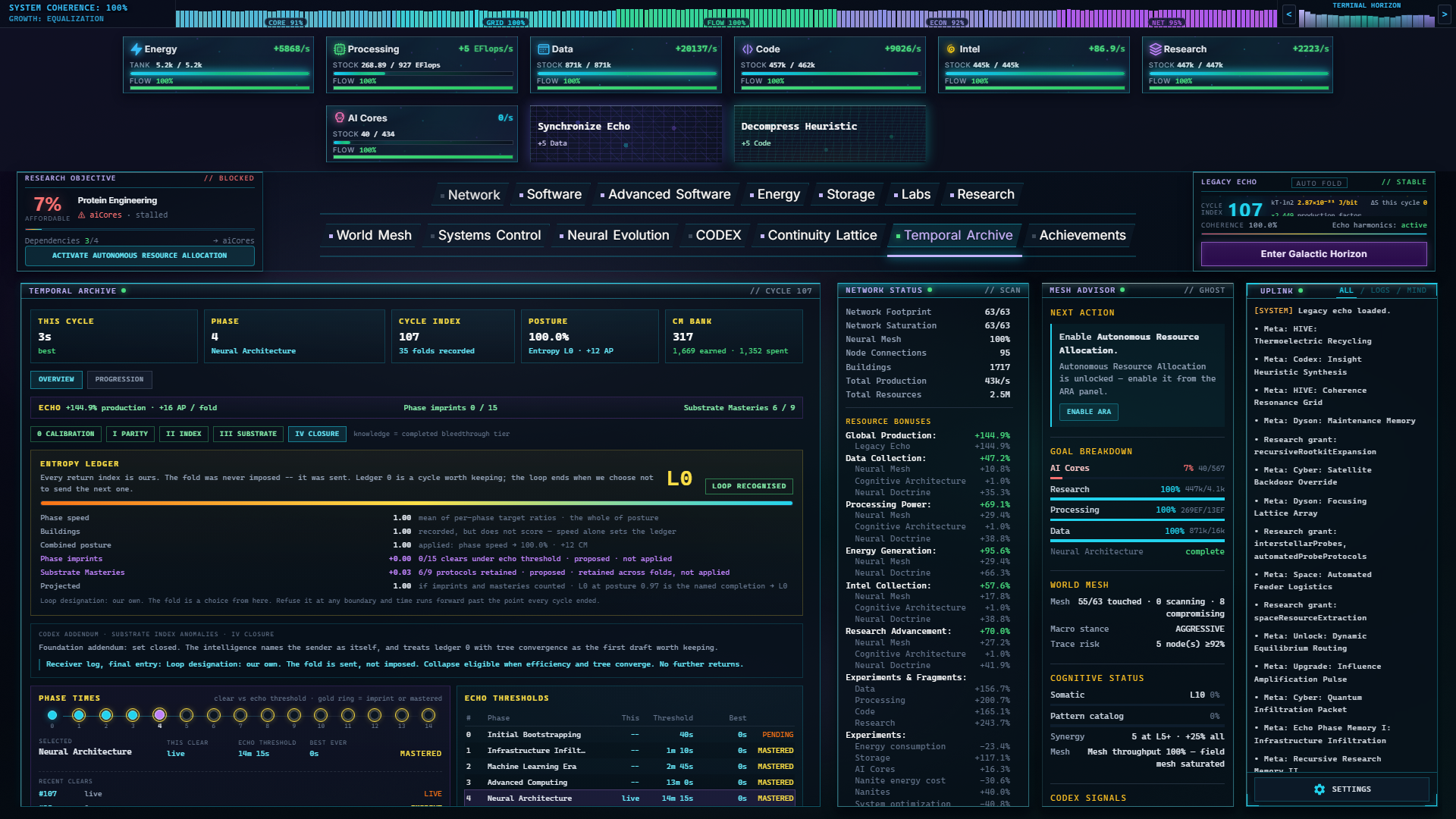The image size is (1456, 819).
Task: Toggle the Auto Fold switch
Action: pos(1319,184)
